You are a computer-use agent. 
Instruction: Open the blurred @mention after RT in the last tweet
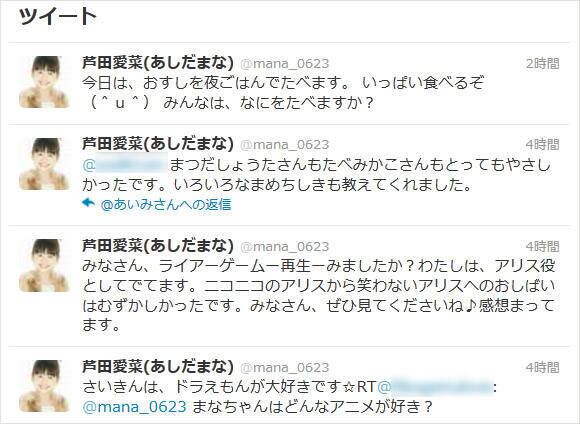click(x=435, y=387)
